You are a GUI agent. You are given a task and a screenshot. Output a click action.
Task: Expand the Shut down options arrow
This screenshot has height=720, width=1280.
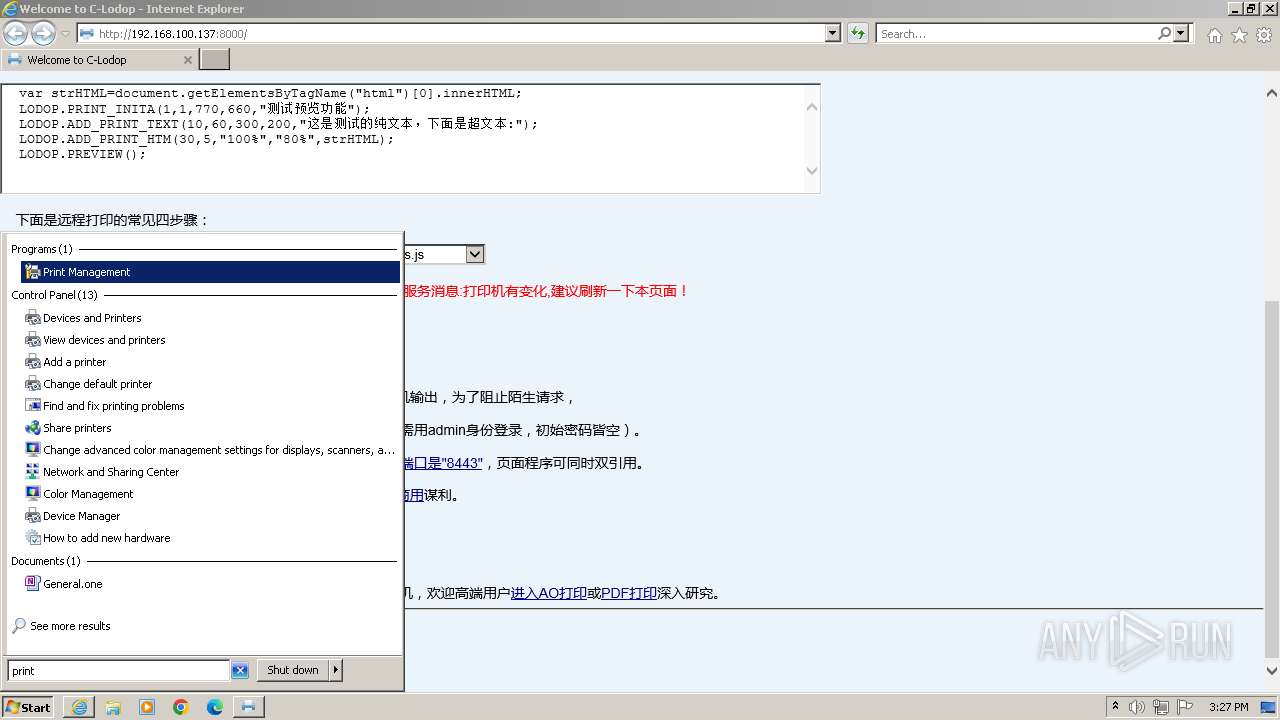(x=336, y=670)
